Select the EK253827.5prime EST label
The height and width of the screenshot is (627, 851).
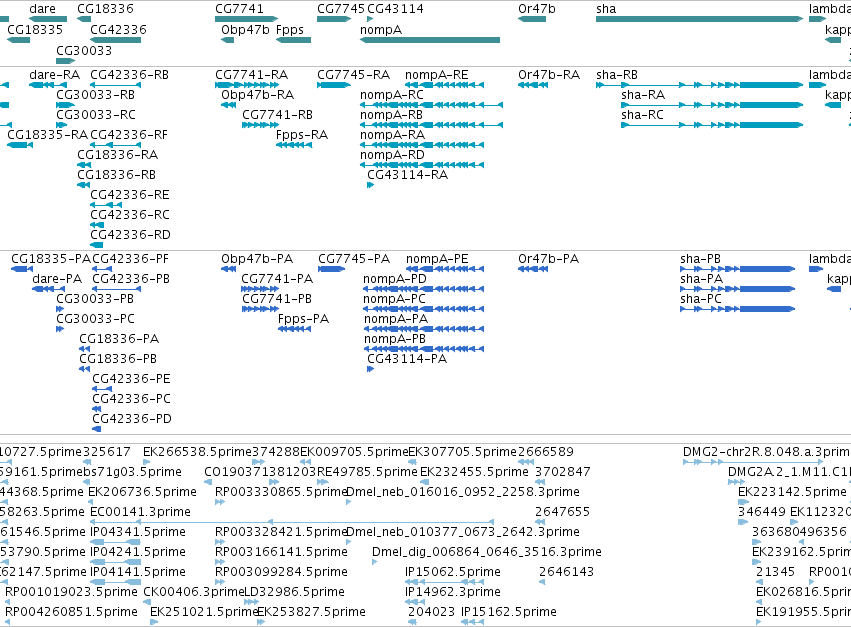[x=311, y=611]
